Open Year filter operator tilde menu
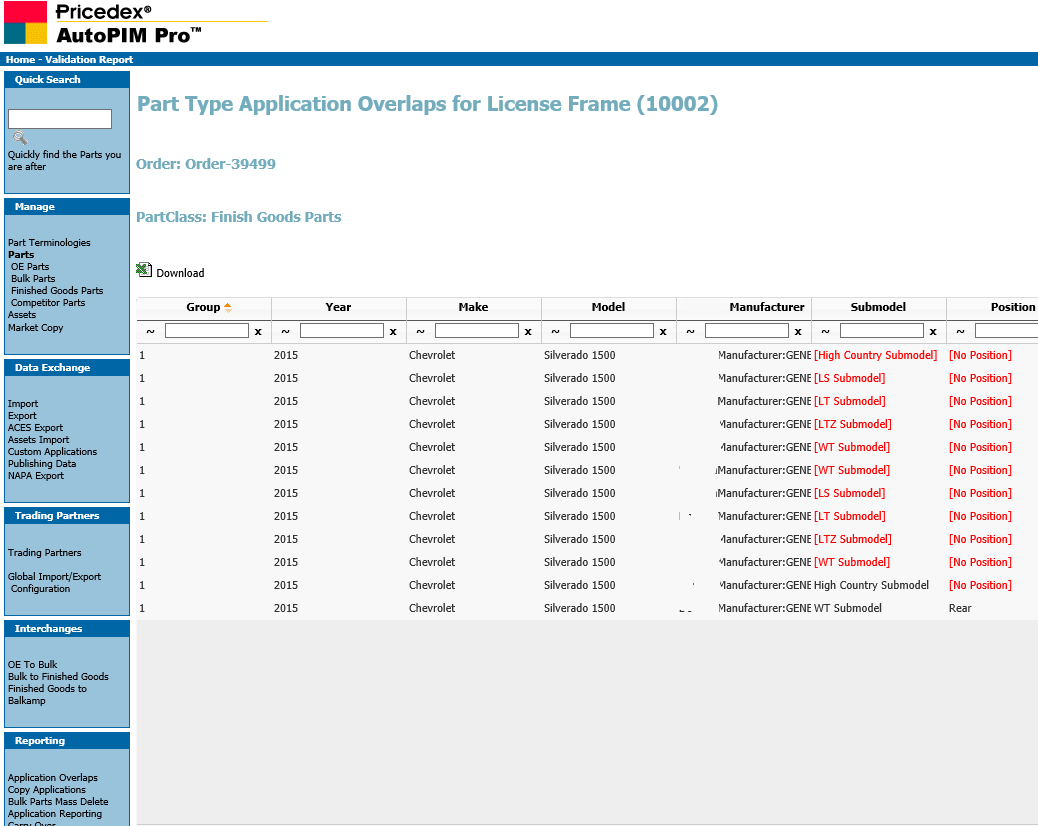Viewport: 1038px width, 826px height. pyautogui.click(x=285, y=331)
